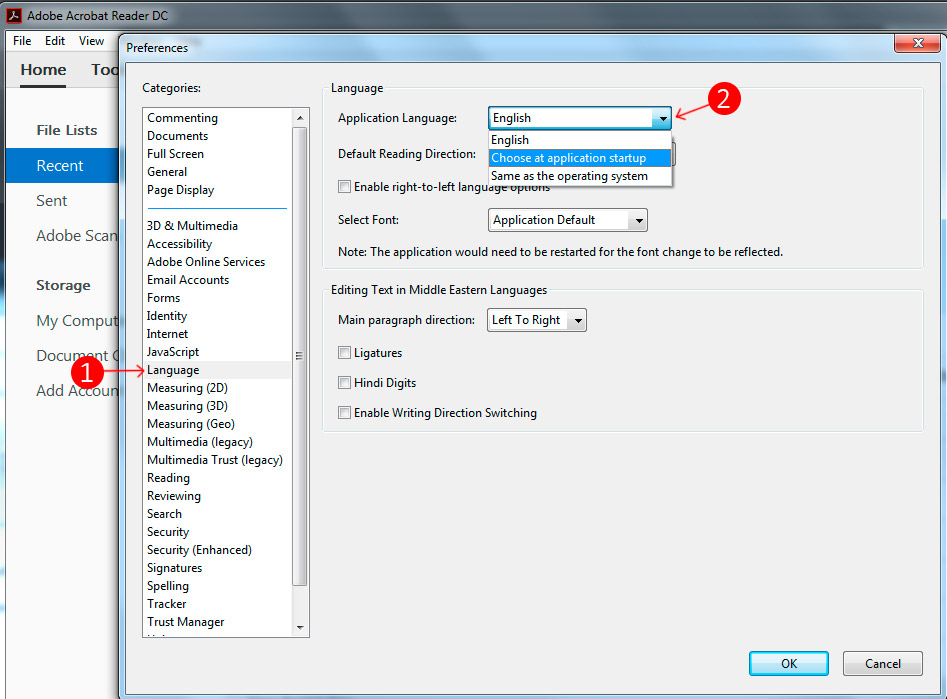The height and width of the screenshot is (699, 947).
Task: Select Reading category
Action: (169, 478)
